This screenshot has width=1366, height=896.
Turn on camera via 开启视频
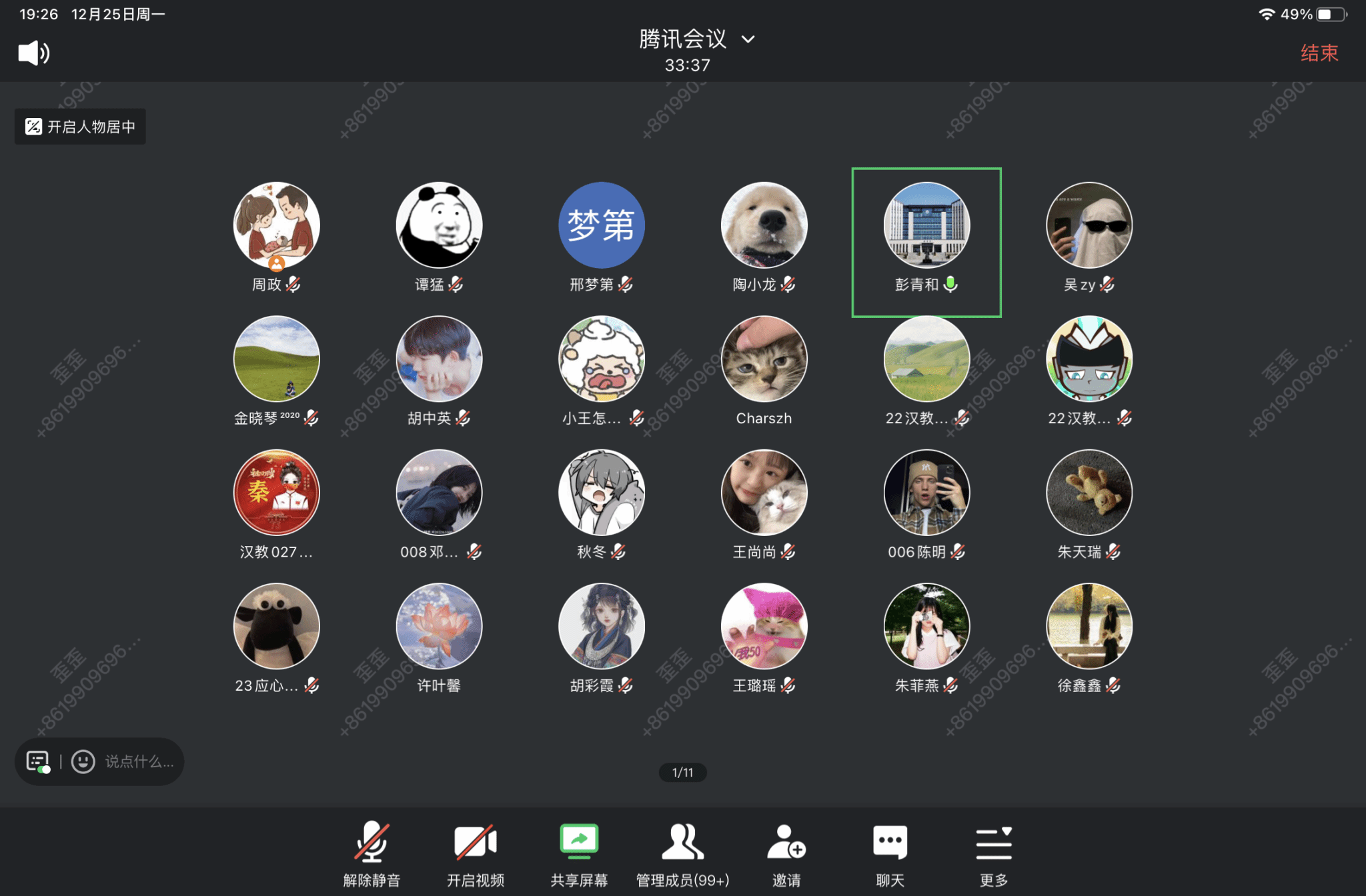[475, 841]
